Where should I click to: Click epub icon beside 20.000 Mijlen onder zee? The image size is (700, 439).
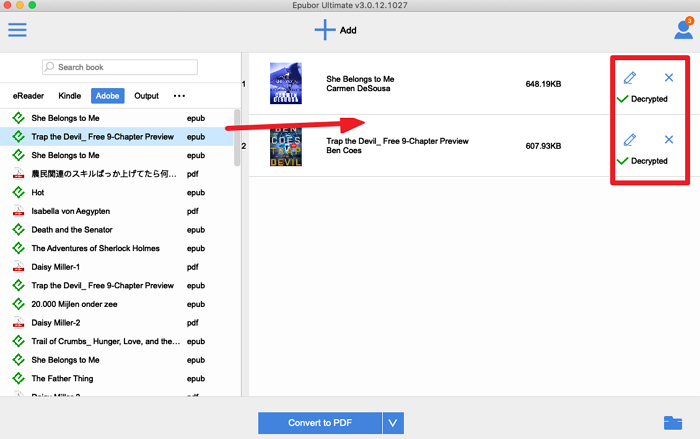pyautogui.click(x=18, y=304)
